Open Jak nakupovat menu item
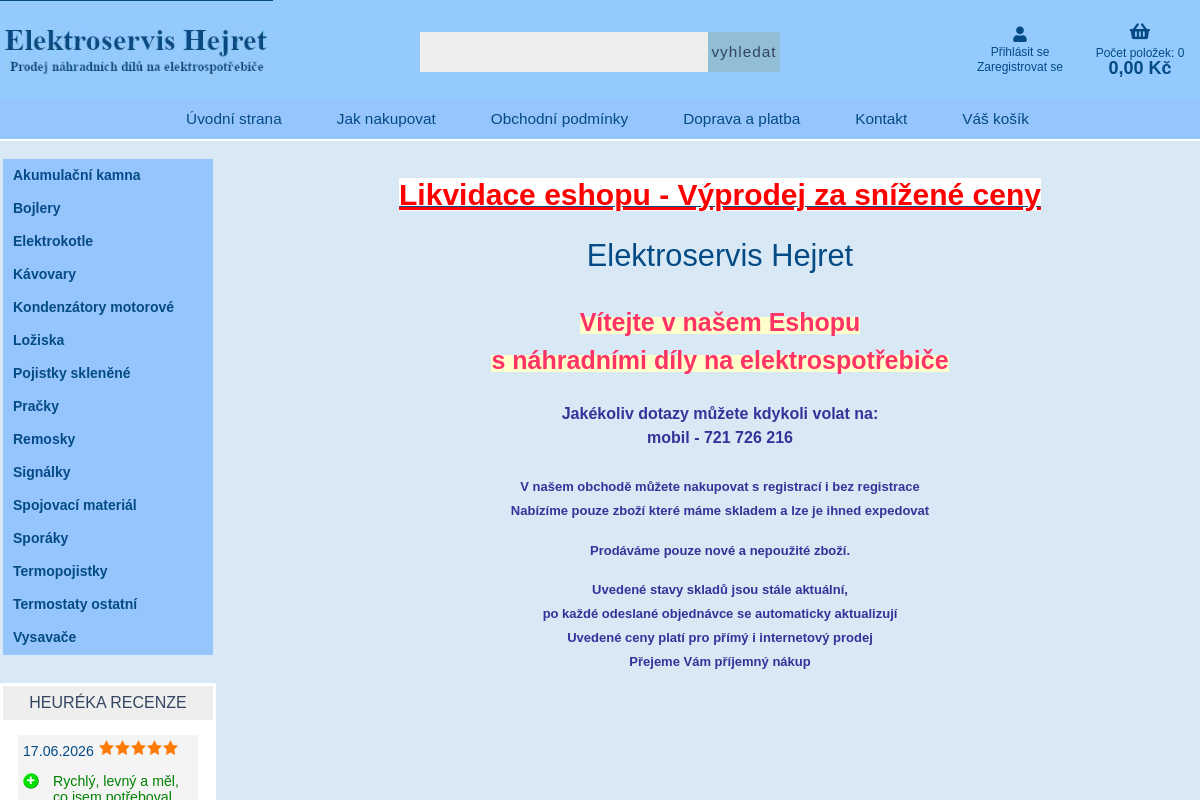This screenshot has height=800, width=1200. point(386,119)
